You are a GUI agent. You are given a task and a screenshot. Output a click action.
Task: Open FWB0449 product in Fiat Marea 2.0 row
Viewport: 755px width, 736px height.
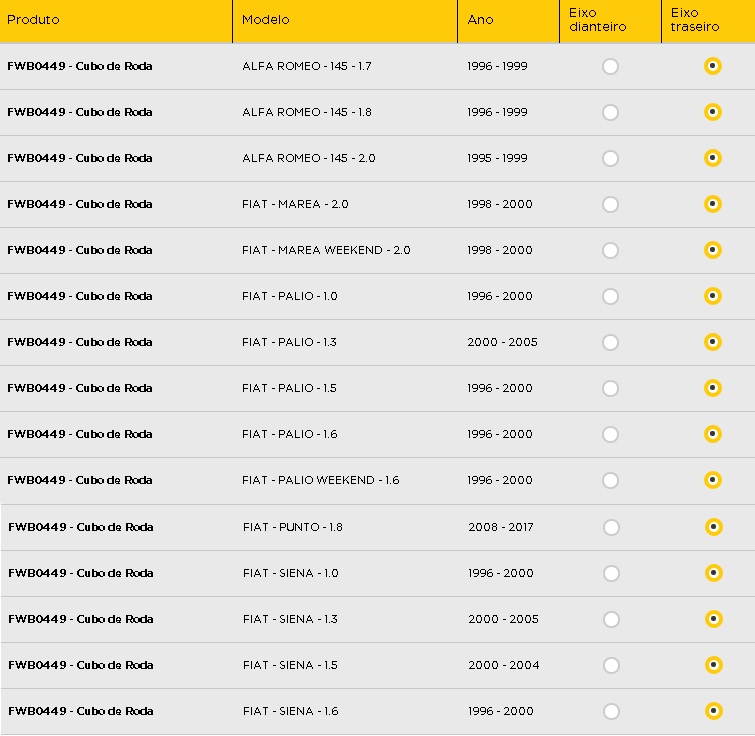coord(80,204)
